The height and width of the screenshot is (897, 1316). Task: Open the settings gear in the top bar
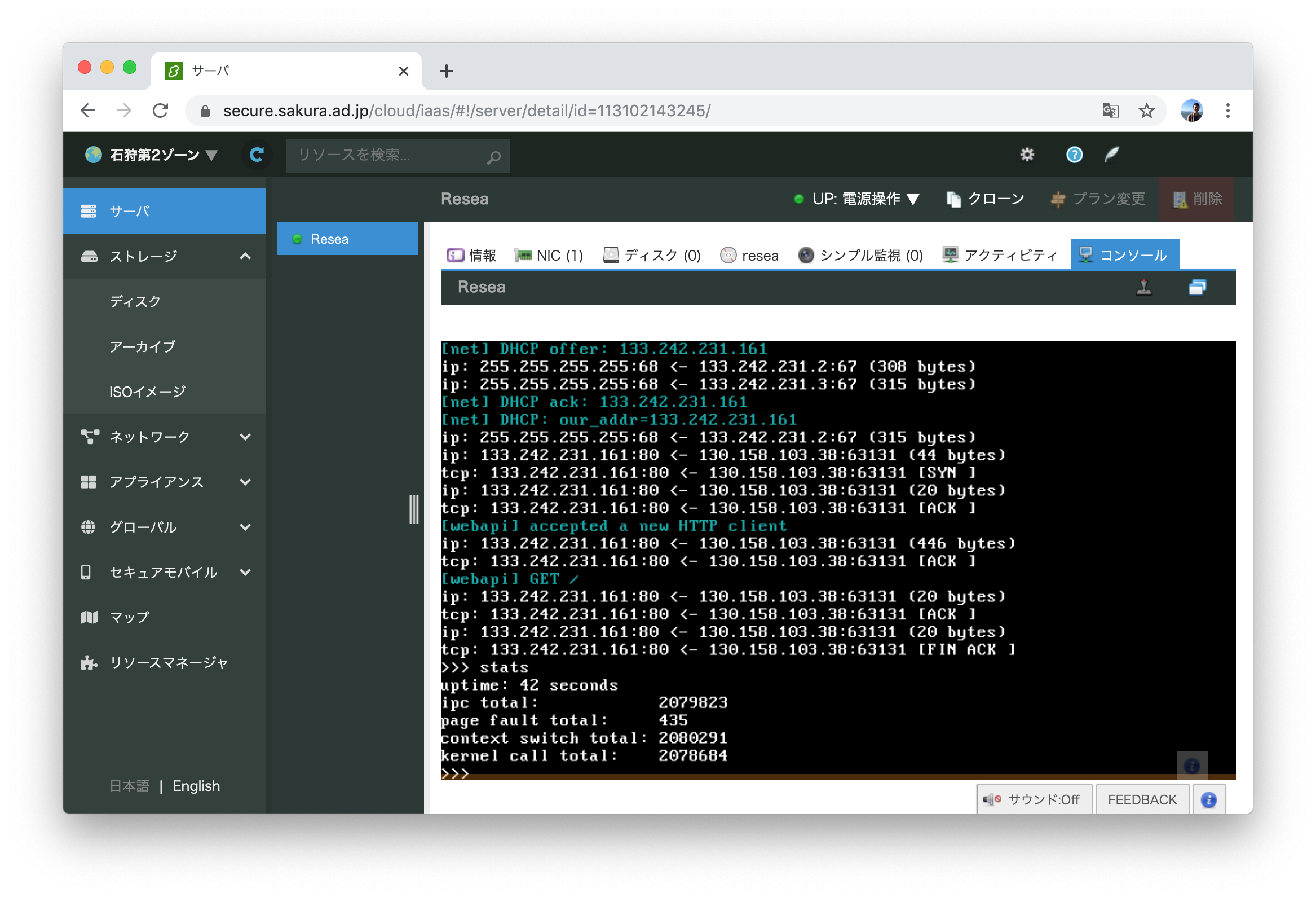(x=1027, y=154)
